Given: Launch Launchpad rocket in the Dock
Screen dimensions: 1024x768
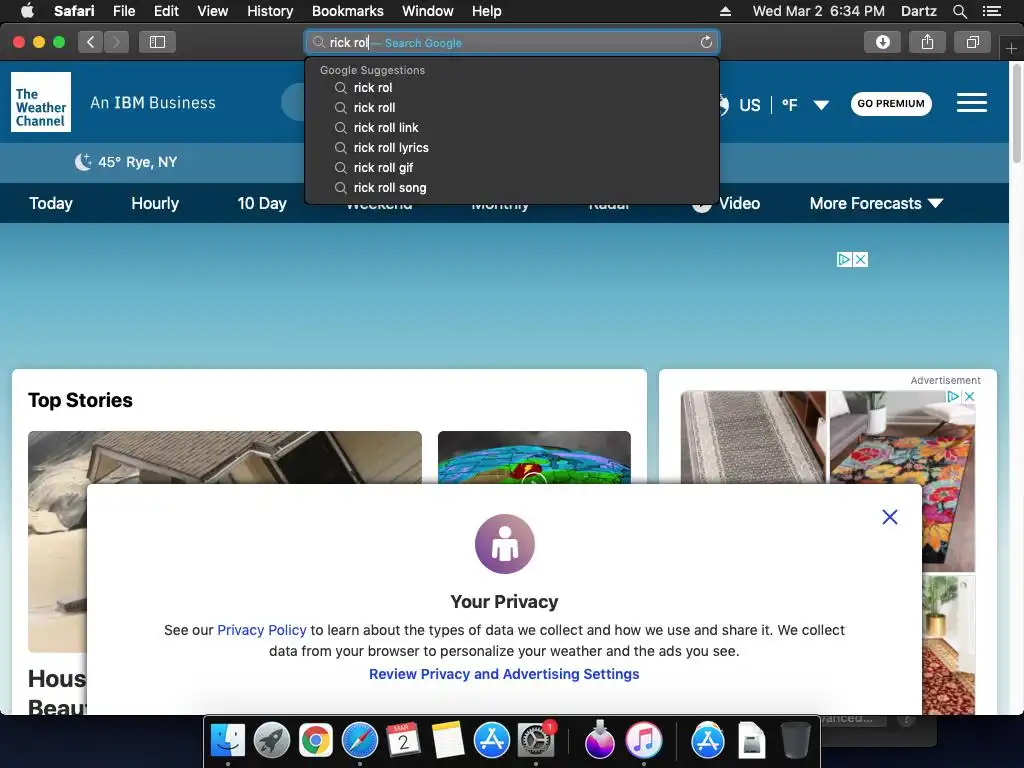Looking at the screenshot, I should [x=272, y=741].
